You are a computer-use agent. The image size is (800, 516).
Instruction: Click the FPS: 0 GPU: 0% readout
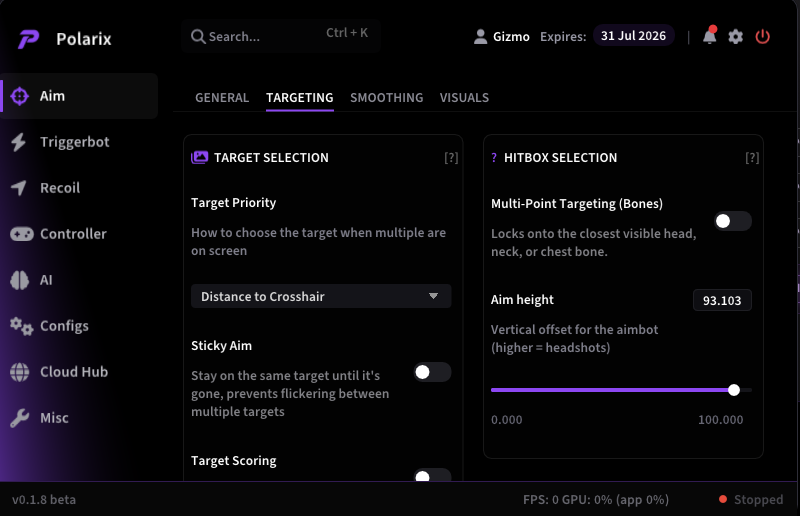pyautogui.click(x=596, y=499)
